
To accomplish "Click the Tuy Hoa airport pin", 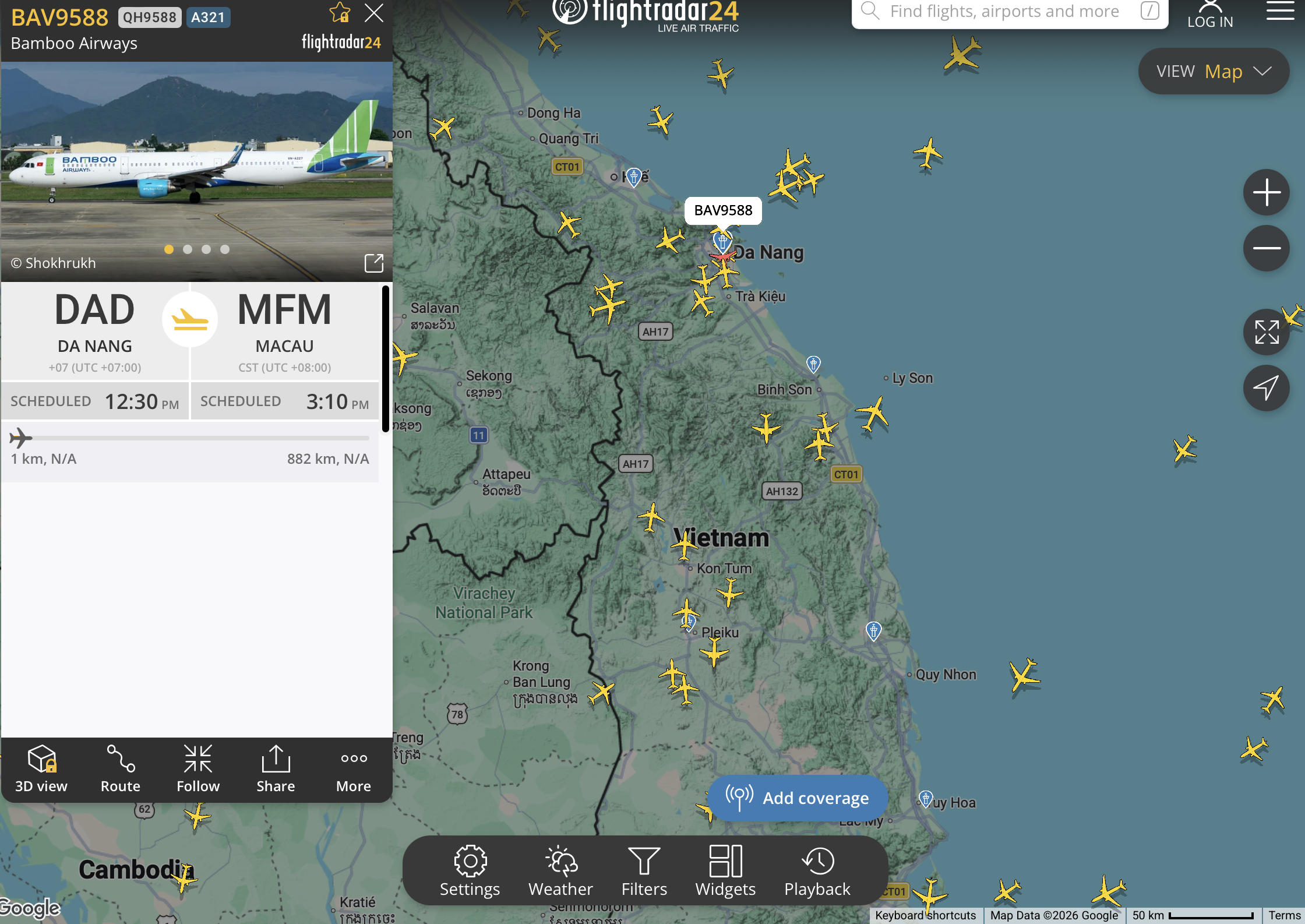I will 926,798.
